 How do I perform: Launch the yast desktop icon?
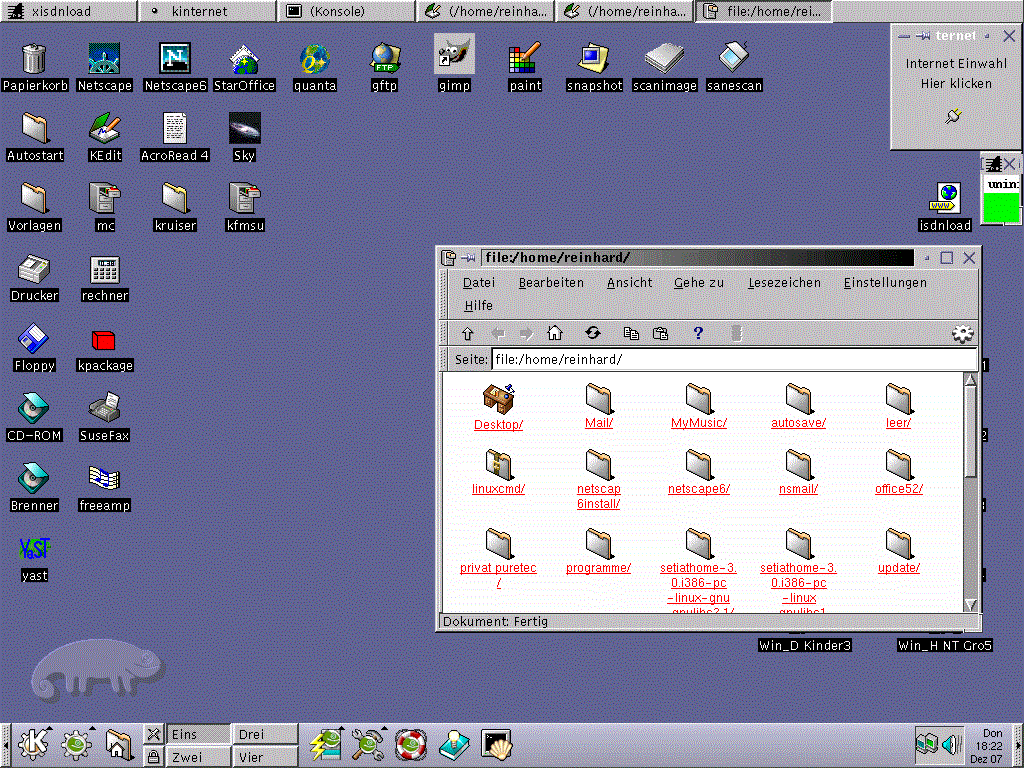tap(34, 549)
